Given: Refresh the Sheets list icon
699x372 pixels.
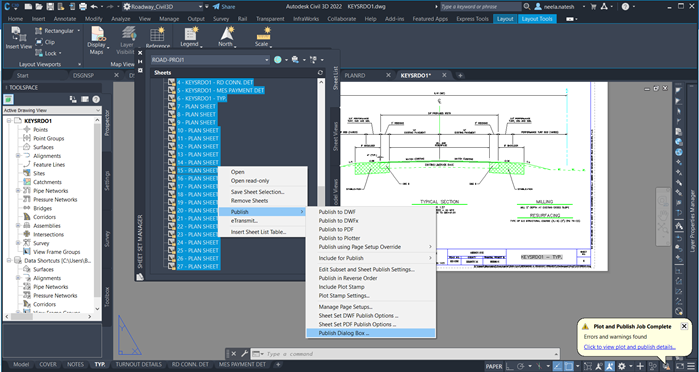Looking at the screenshot, I should (320, 72).
